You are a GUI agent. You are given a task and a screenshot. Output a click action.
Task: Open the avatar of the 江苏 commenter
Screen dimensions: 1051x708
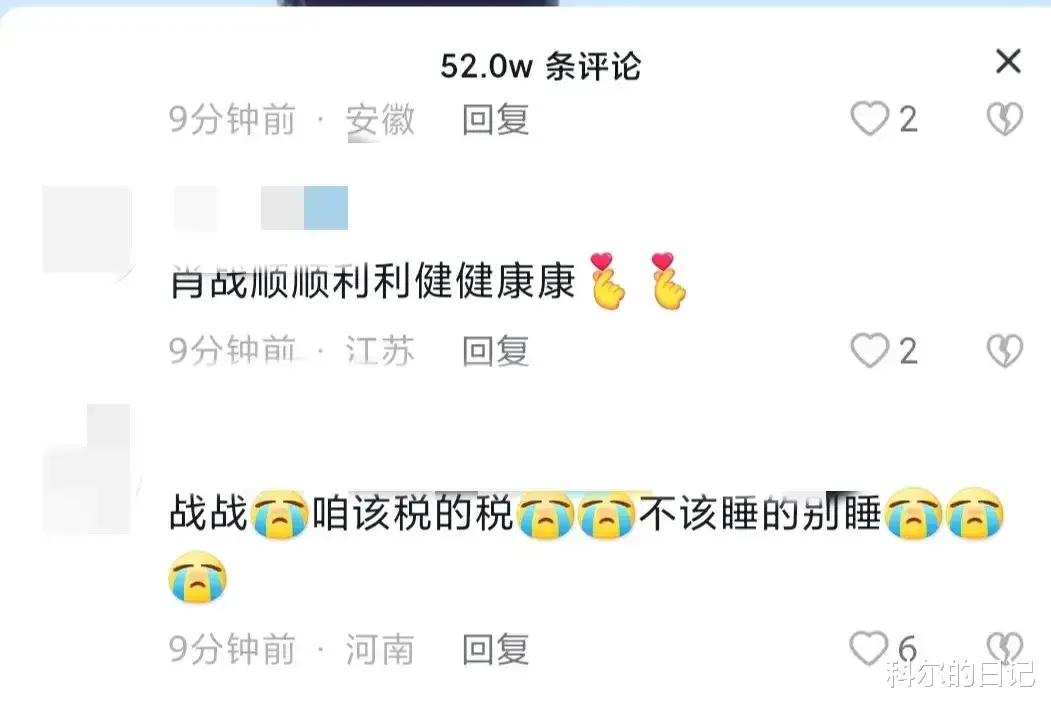87,230
